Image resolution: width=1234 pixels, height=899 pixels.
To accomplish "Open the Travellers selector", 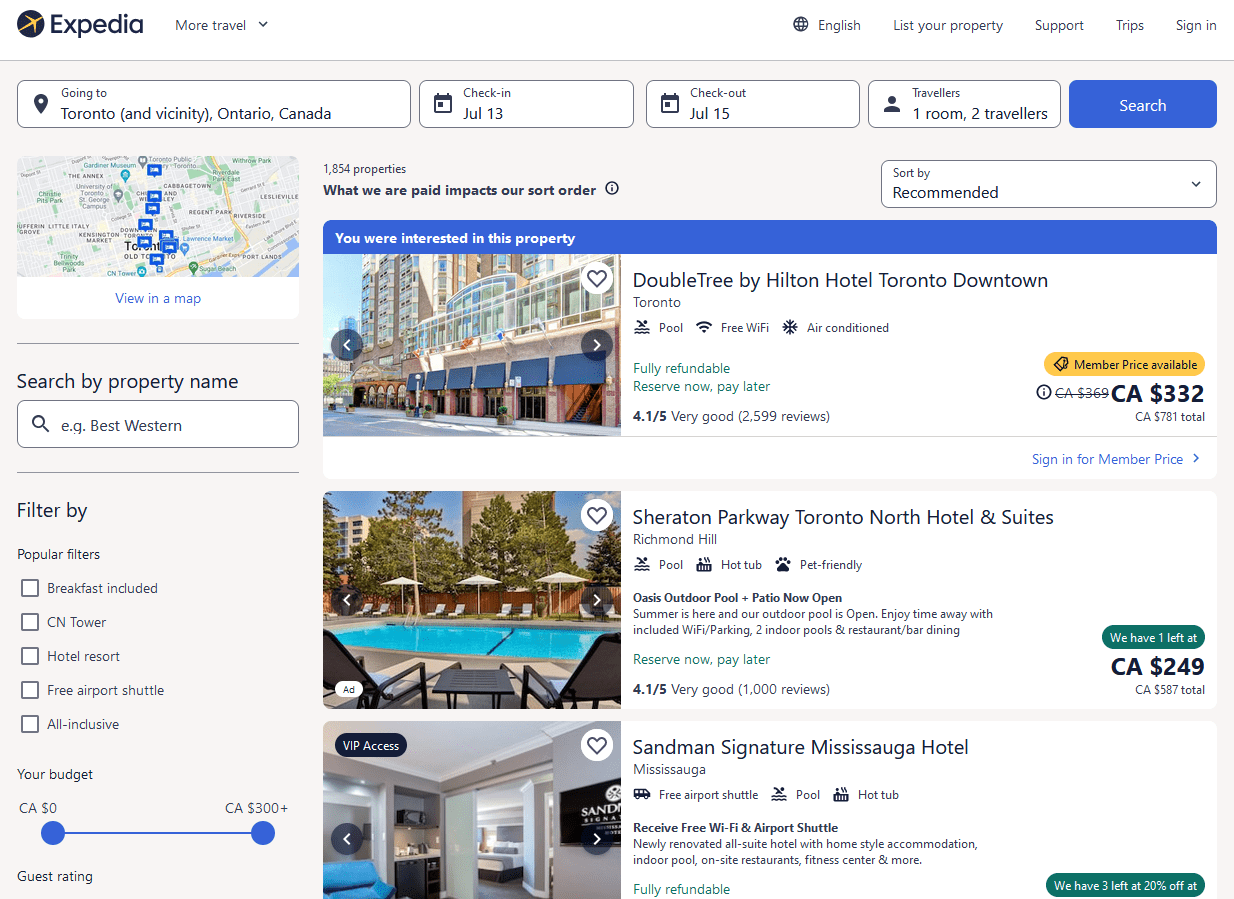I will click(964, 104).
